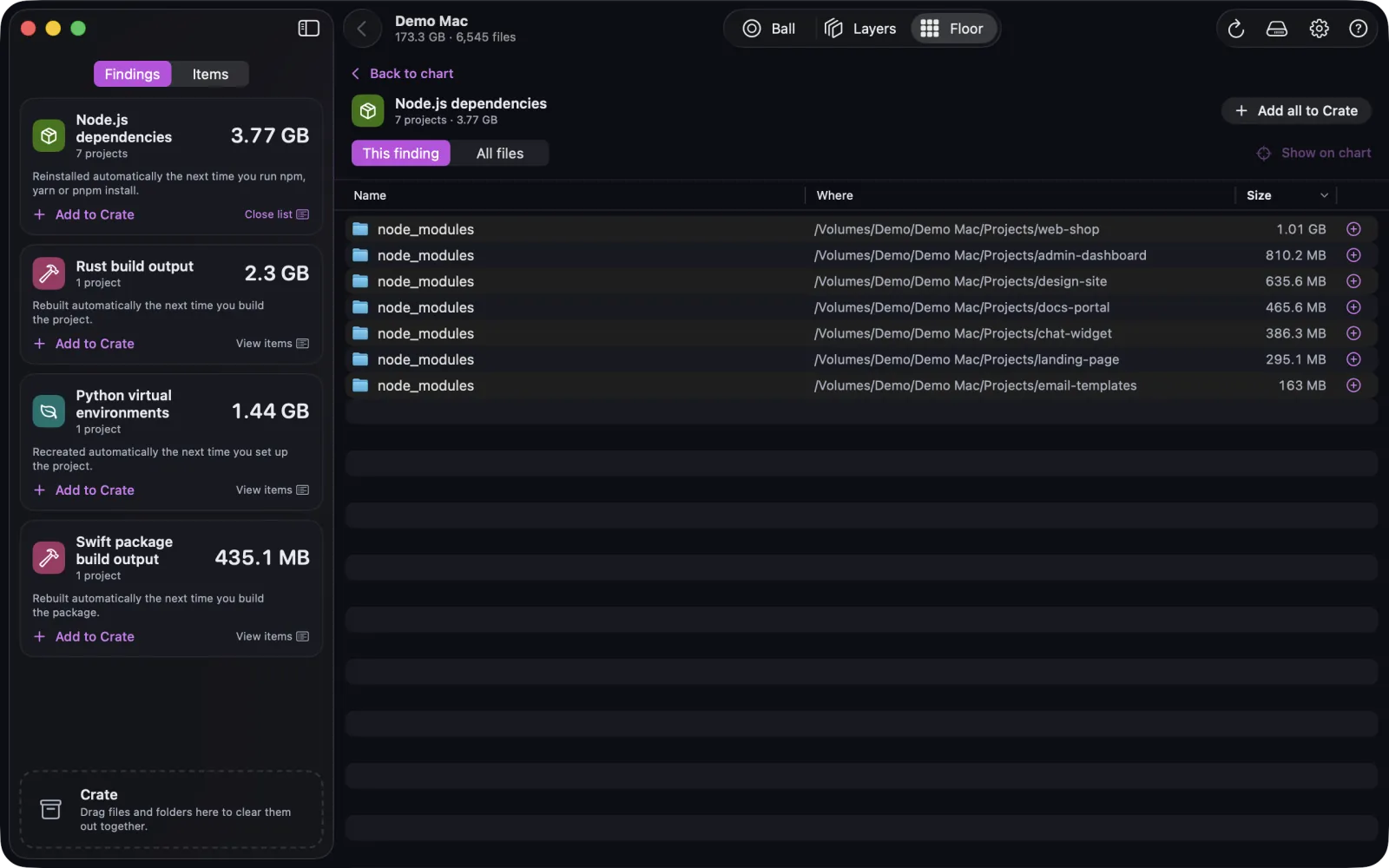Select the Projects/web-shop path cell
The image size is (1389, 868).
click(x=957, y=229)
